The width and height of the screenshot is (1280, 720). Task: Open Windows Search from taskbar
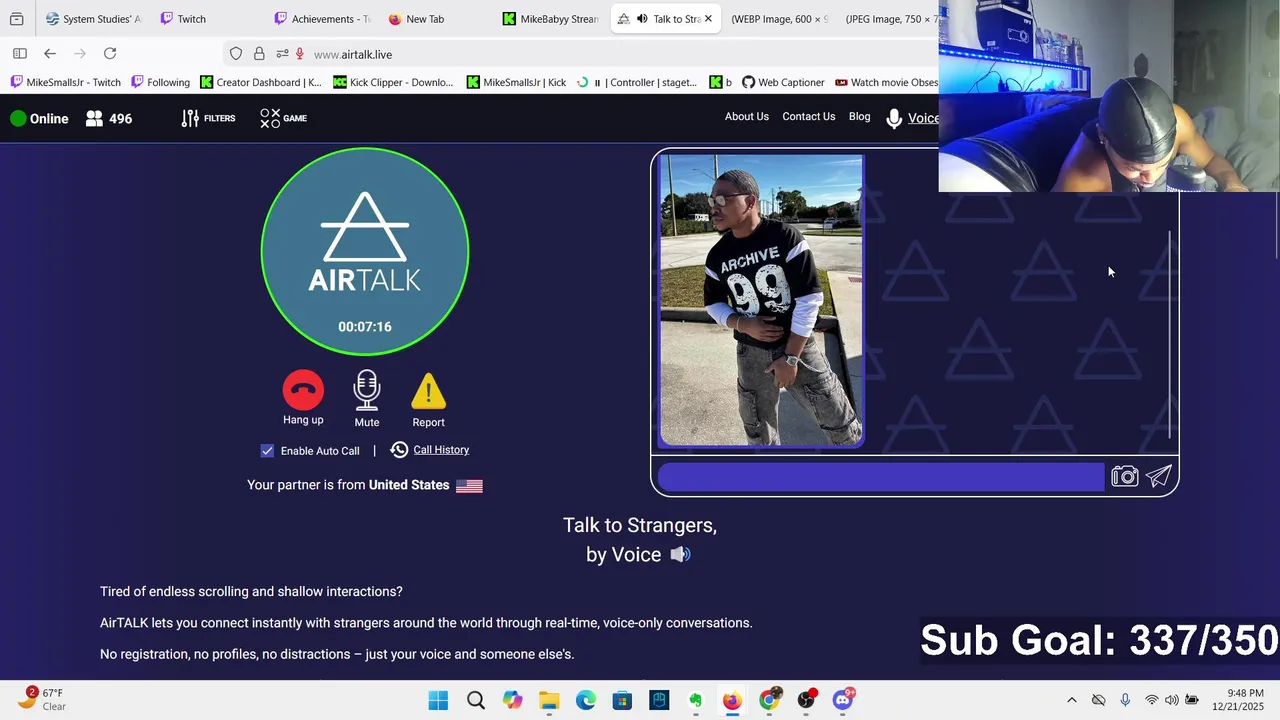pos(475,700)
